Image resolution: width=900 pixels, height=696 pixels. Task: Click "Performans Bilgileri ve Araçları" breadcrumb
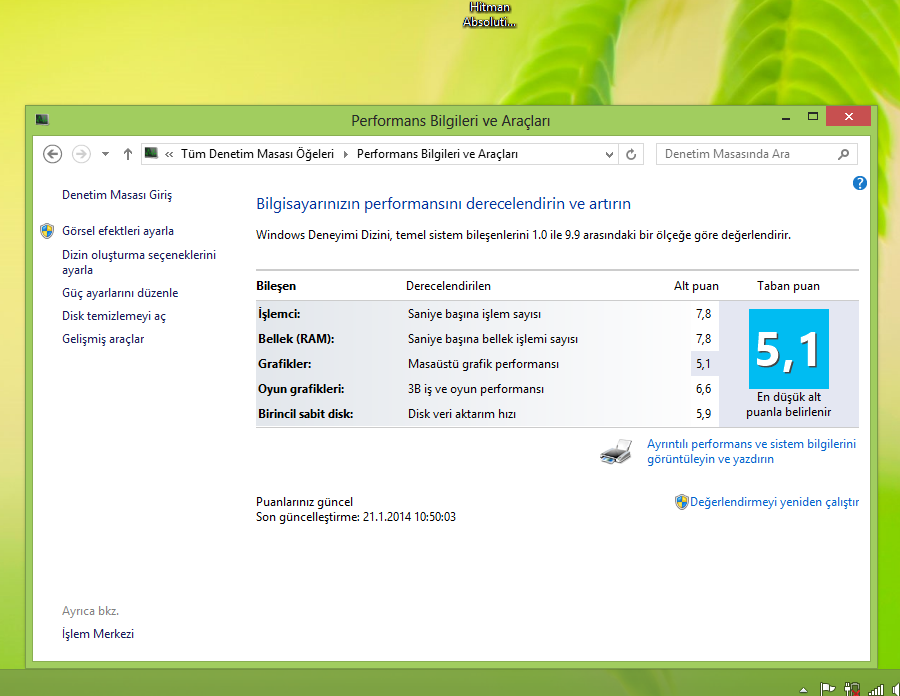point(437,154)
